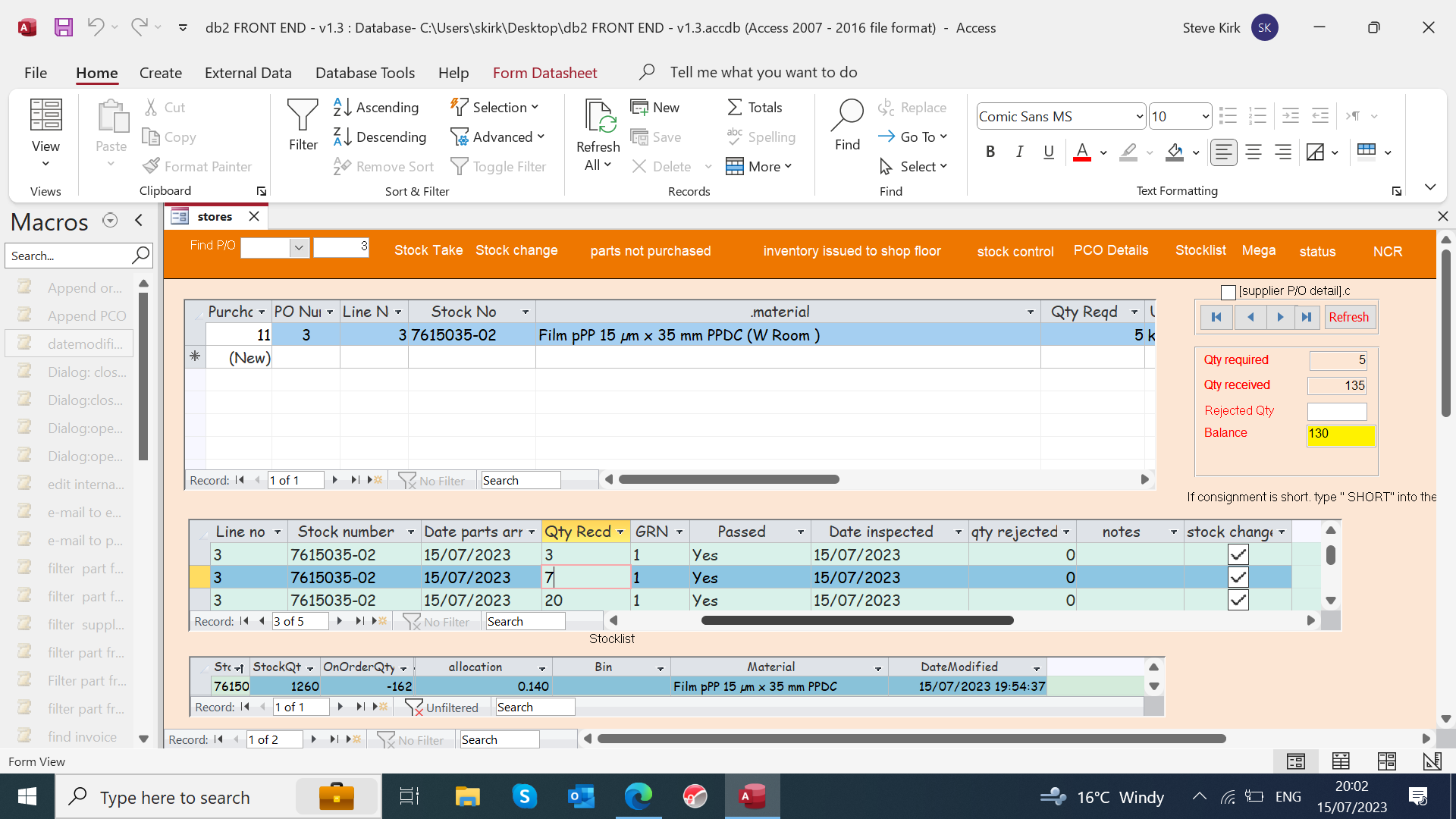
Task: Open the File tab
Action: 36,72
